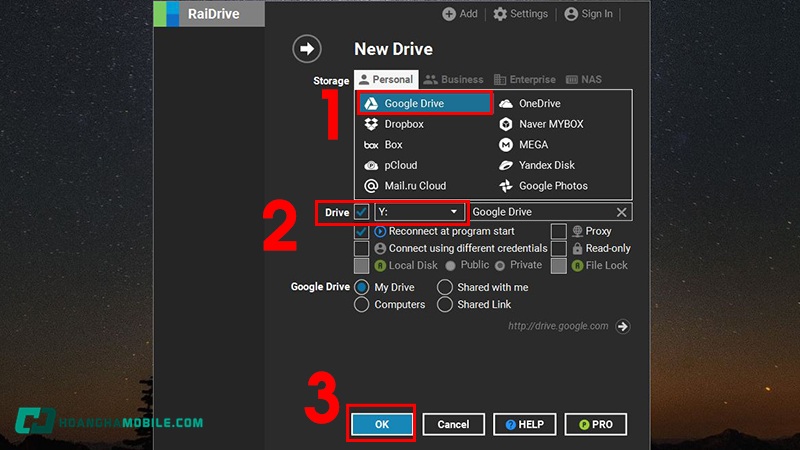Click the back arrow circle icon

pyautogui.click(x=307, y=49)
